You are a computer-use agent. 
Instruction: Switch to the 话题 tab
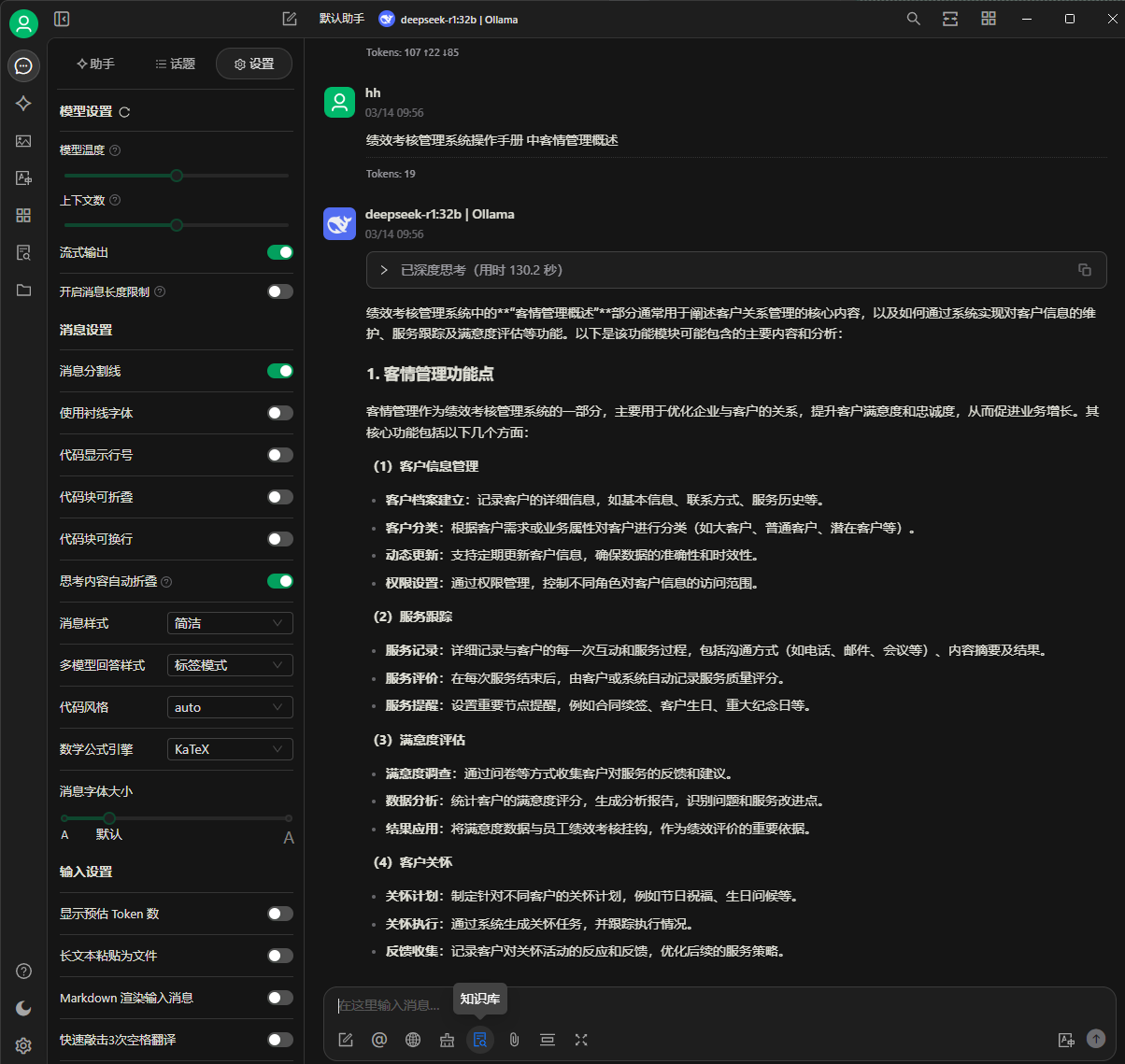pyautogui.click(x=176, y=64)
